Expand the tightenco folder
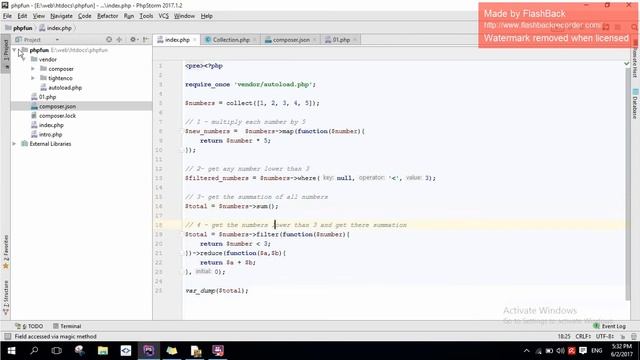Image resolution: width=640 pixels, height=360 pixels. 33,78
